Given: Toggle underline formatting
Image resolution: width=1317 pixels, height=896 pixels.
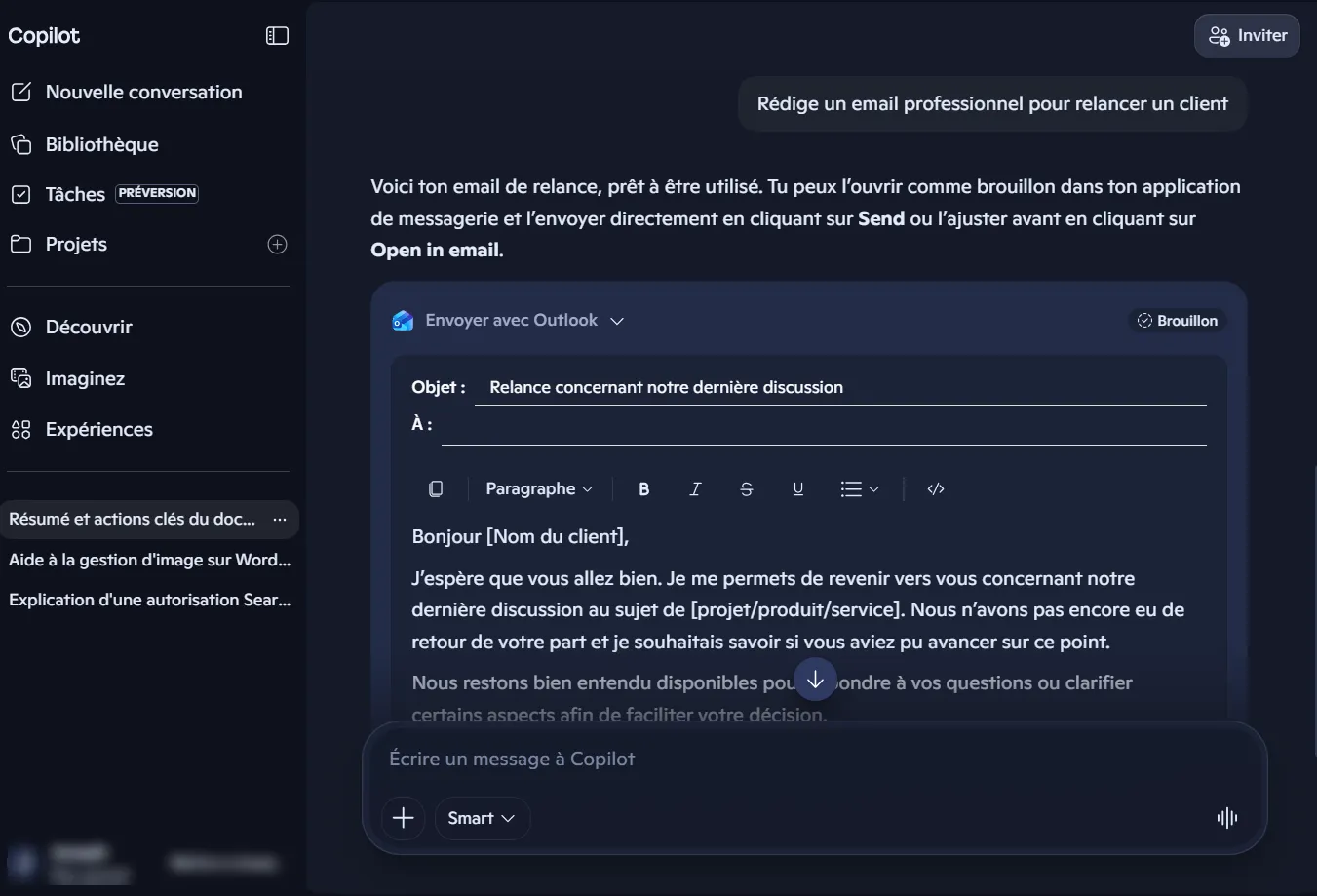Looking at the screenshot, I should tap(798, 488).
